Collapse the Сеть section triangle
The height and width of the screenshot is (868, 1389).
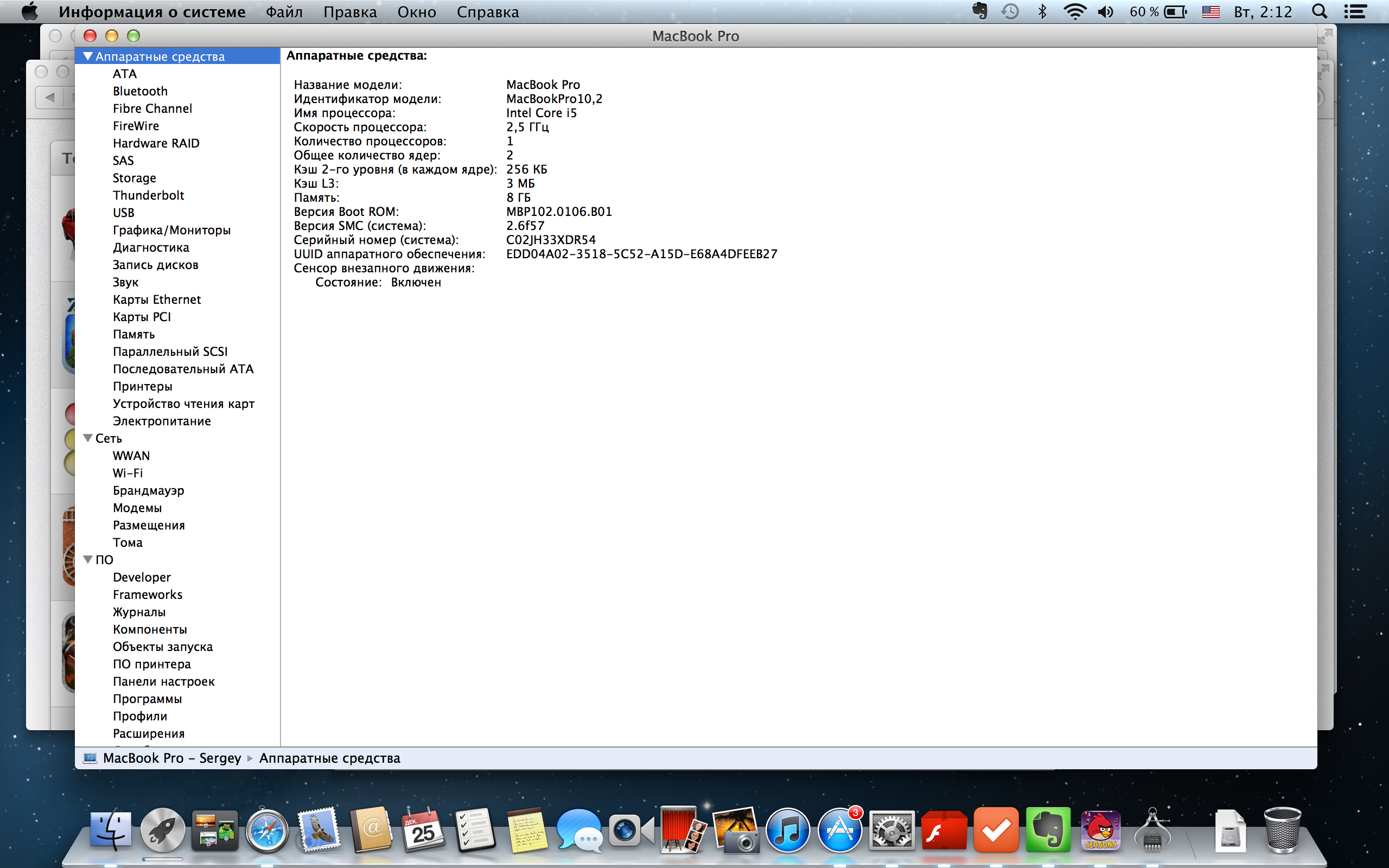point(88,438)
